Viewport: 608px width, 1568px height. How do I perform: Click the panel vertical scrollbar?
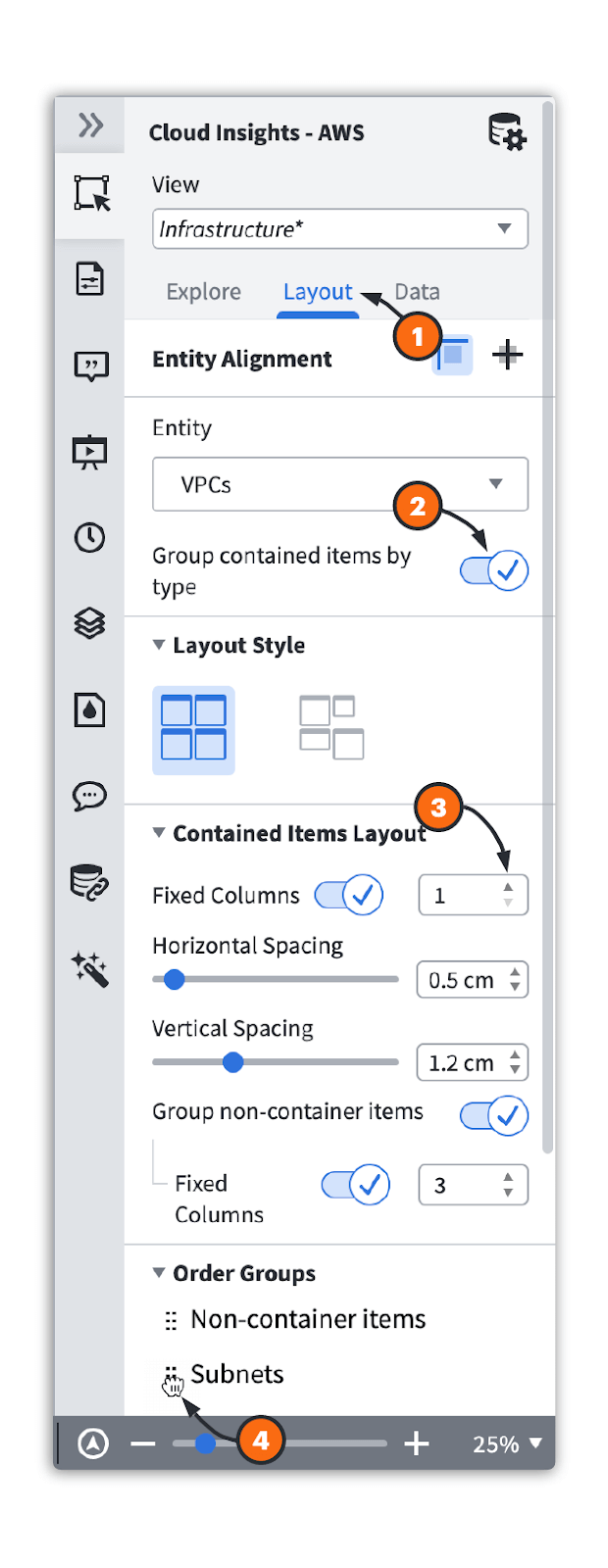point(548,627)
